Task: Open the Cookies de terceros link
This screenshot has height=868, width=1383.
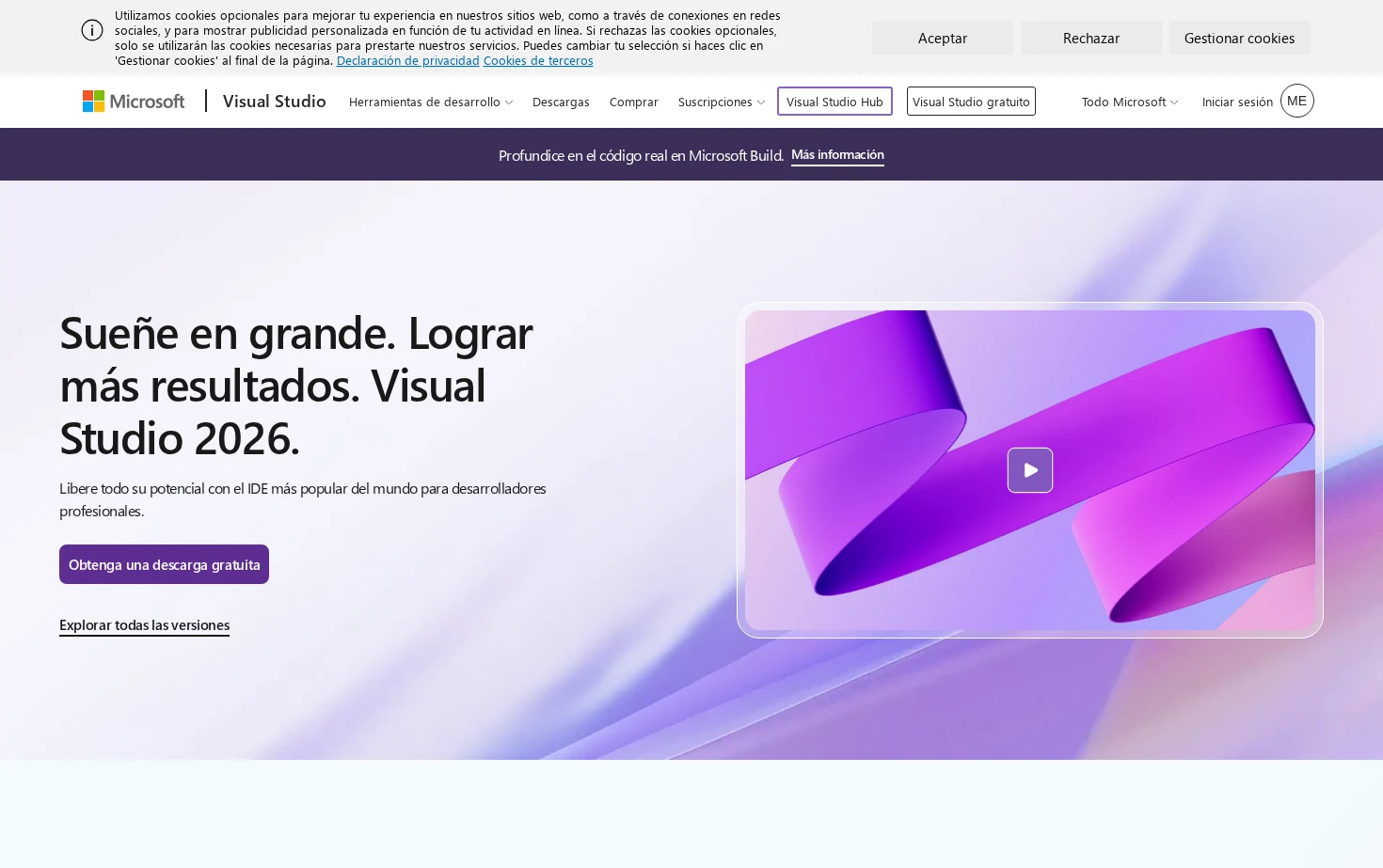Action: pos(538,61)
